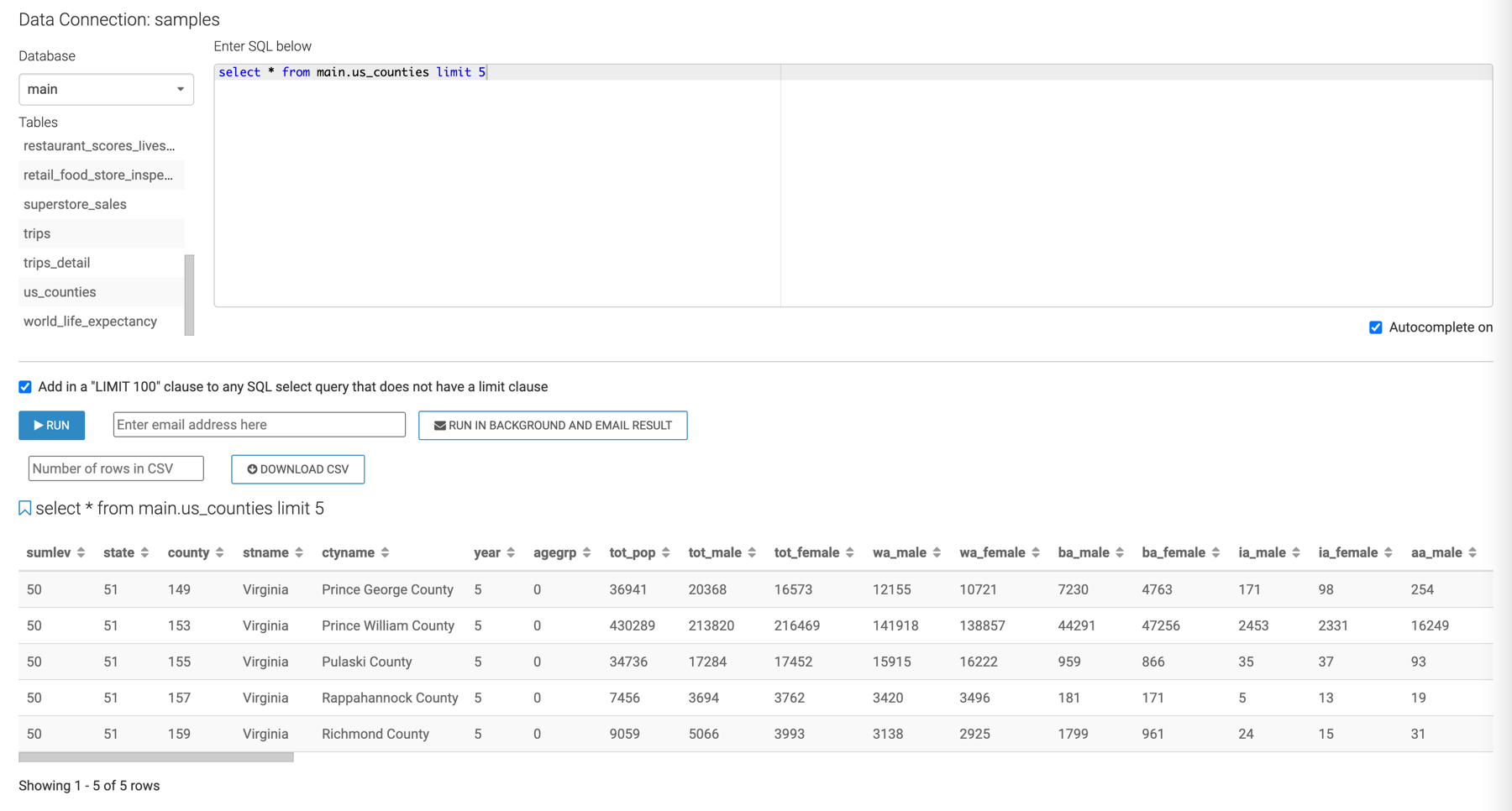Sort results by the ctyname sort arrows
The height and width of the screenshot is (811, 1512).
pos(385,552)
